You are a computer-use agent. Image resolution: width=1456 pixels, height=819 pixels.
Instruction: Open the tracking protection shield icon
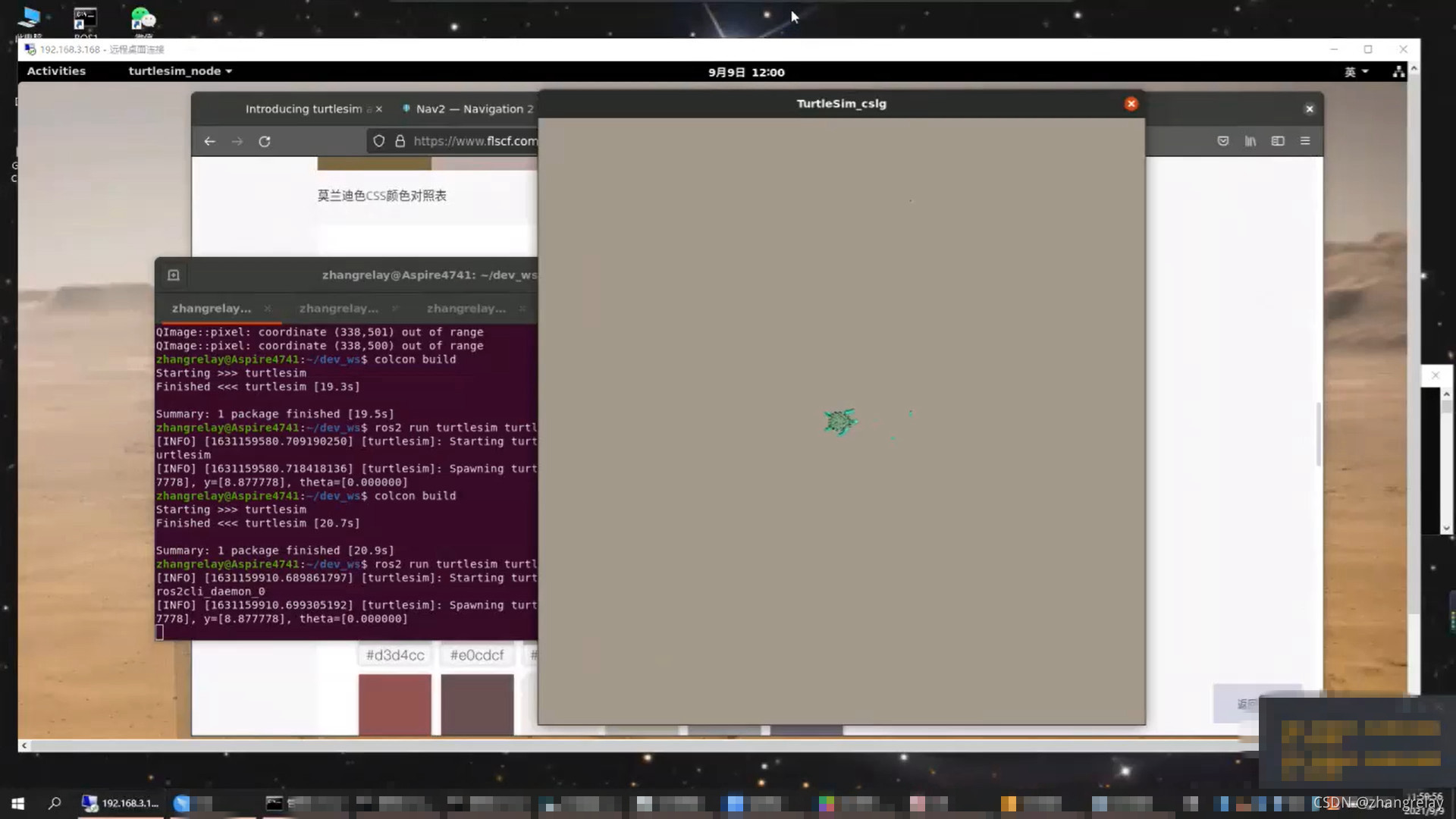[379, 141]
